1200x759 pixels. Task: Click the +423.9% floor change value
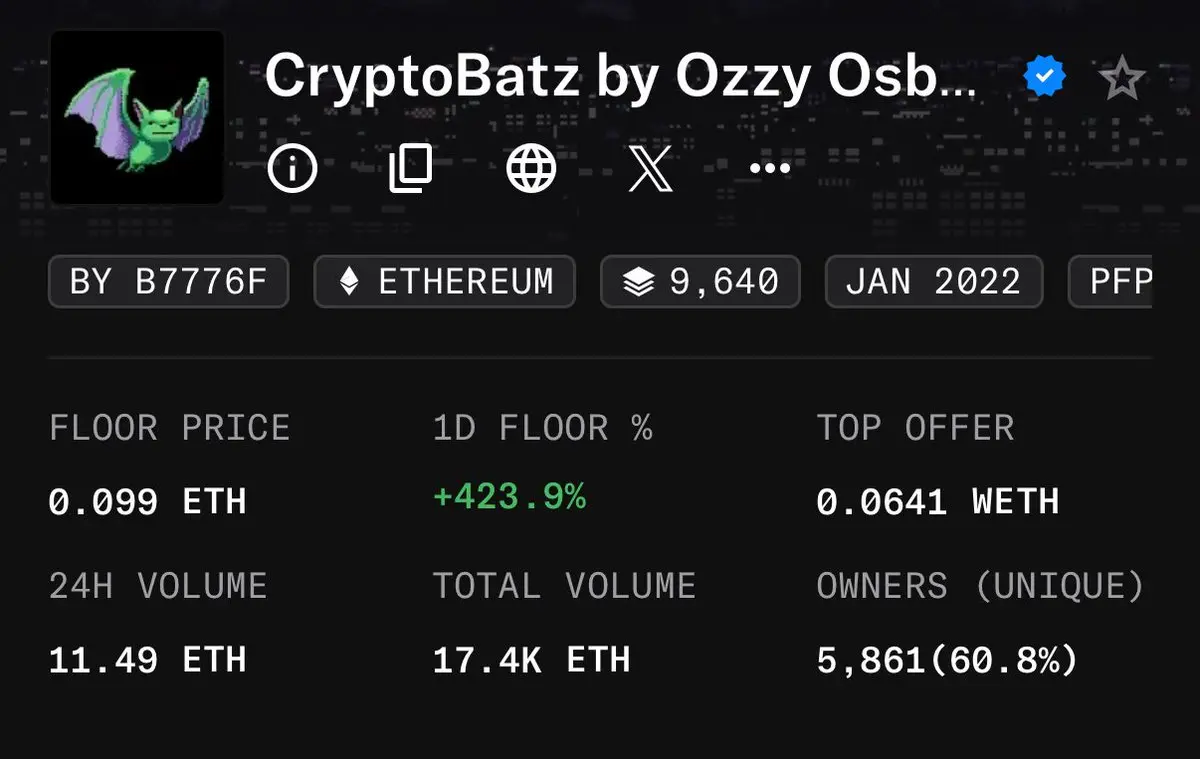509,497
